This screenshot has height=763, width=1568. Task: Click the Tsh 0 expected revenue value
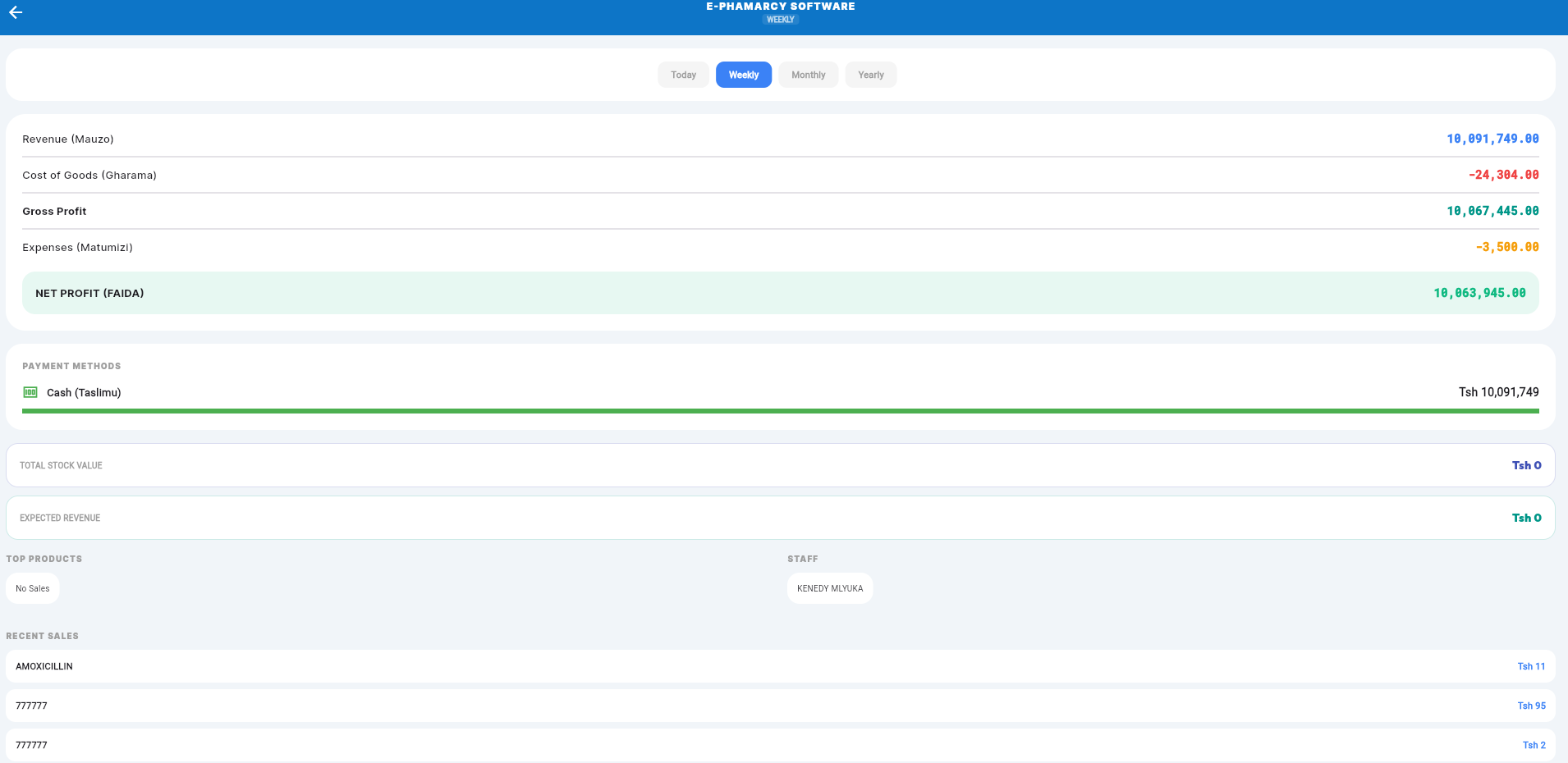point(1527,518)
